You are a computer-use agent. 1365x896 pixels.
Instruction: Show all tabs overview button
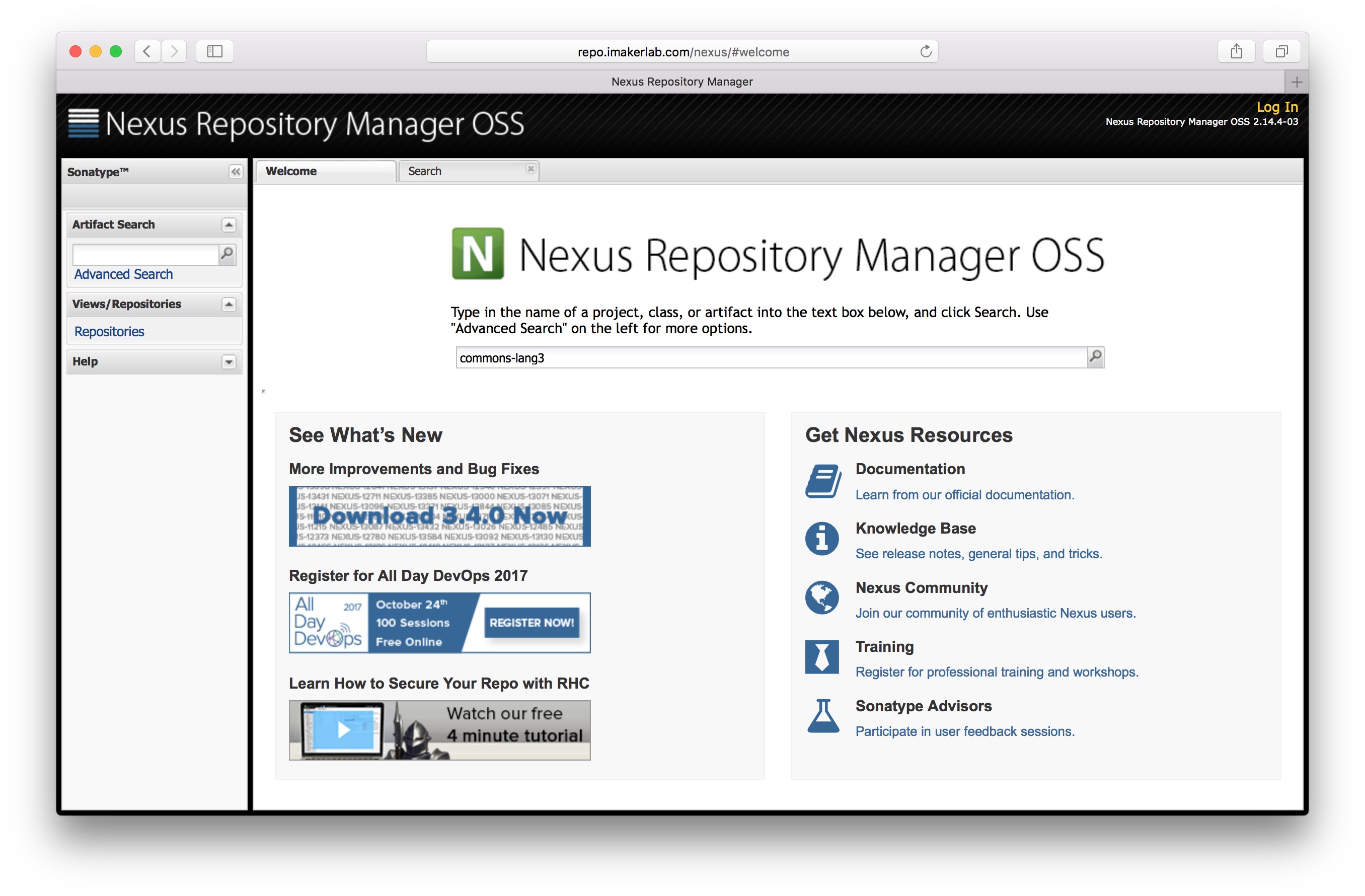(x=1281, y=52)
